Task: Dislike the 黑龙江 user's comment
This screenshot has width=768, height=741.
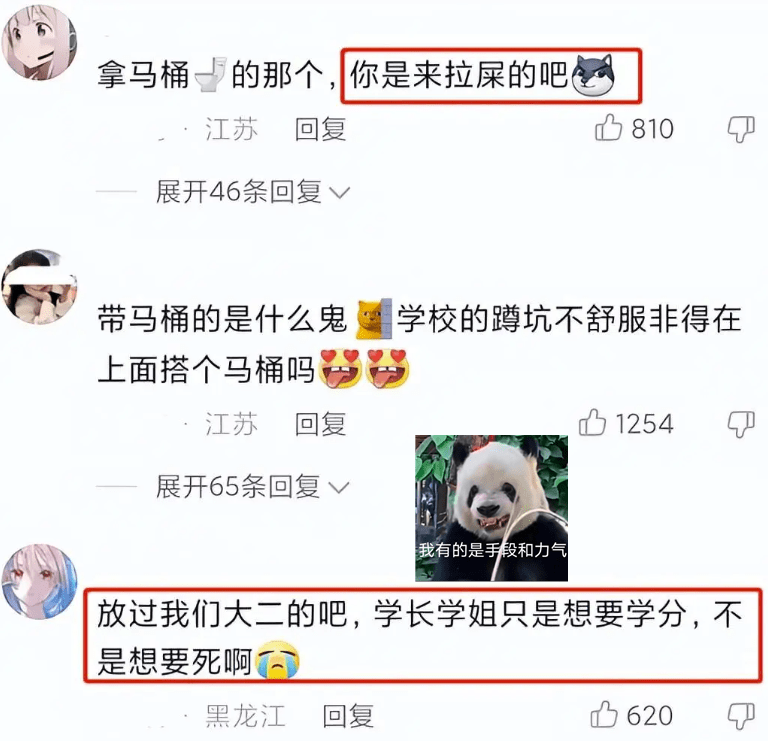Action: pos(741,716)
